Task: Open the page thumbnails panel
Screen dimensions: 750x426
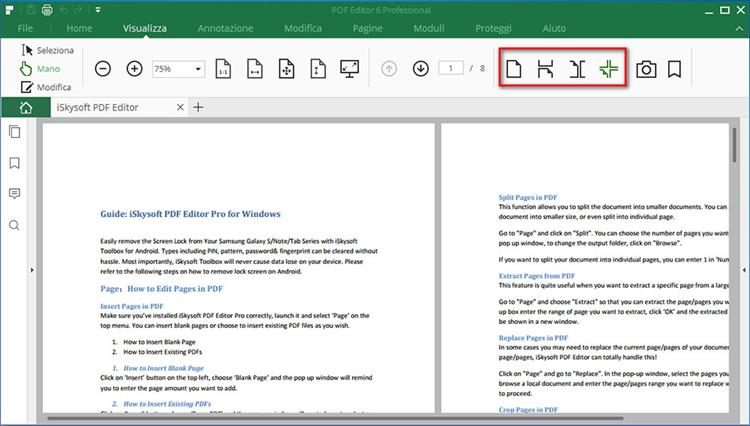Action: click(15, 132)
